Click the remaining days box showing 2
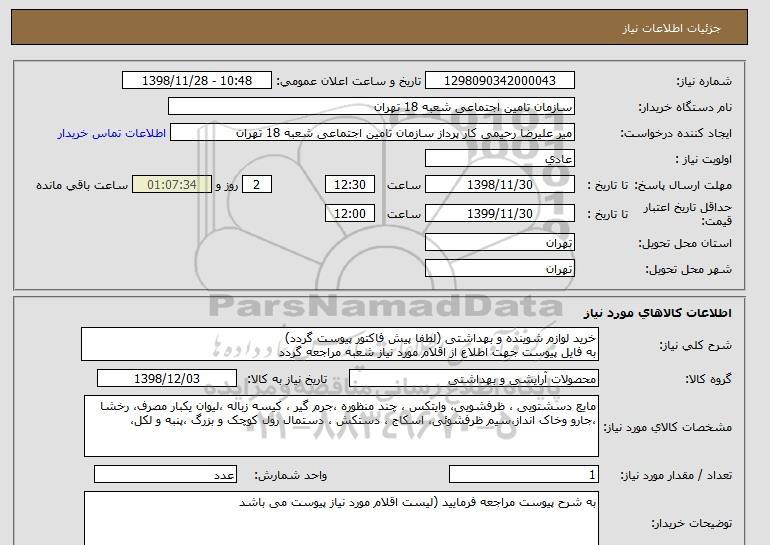Image resolution: width=770 pixels, height=545 pixels. click(x=256, y=185)
